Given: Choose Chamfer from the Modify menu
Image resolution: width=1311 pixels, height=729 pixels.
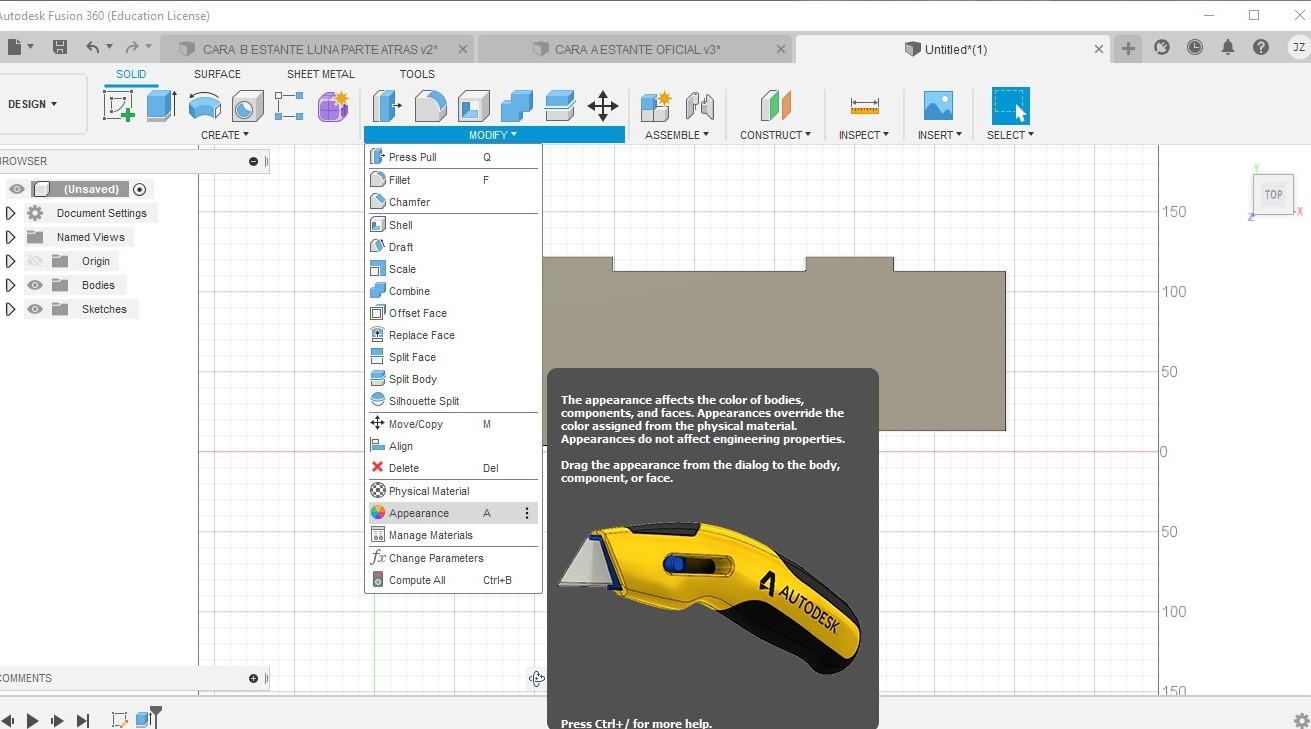Looking at the screenshot, I should pyautogui.click(x=453, y=202).
